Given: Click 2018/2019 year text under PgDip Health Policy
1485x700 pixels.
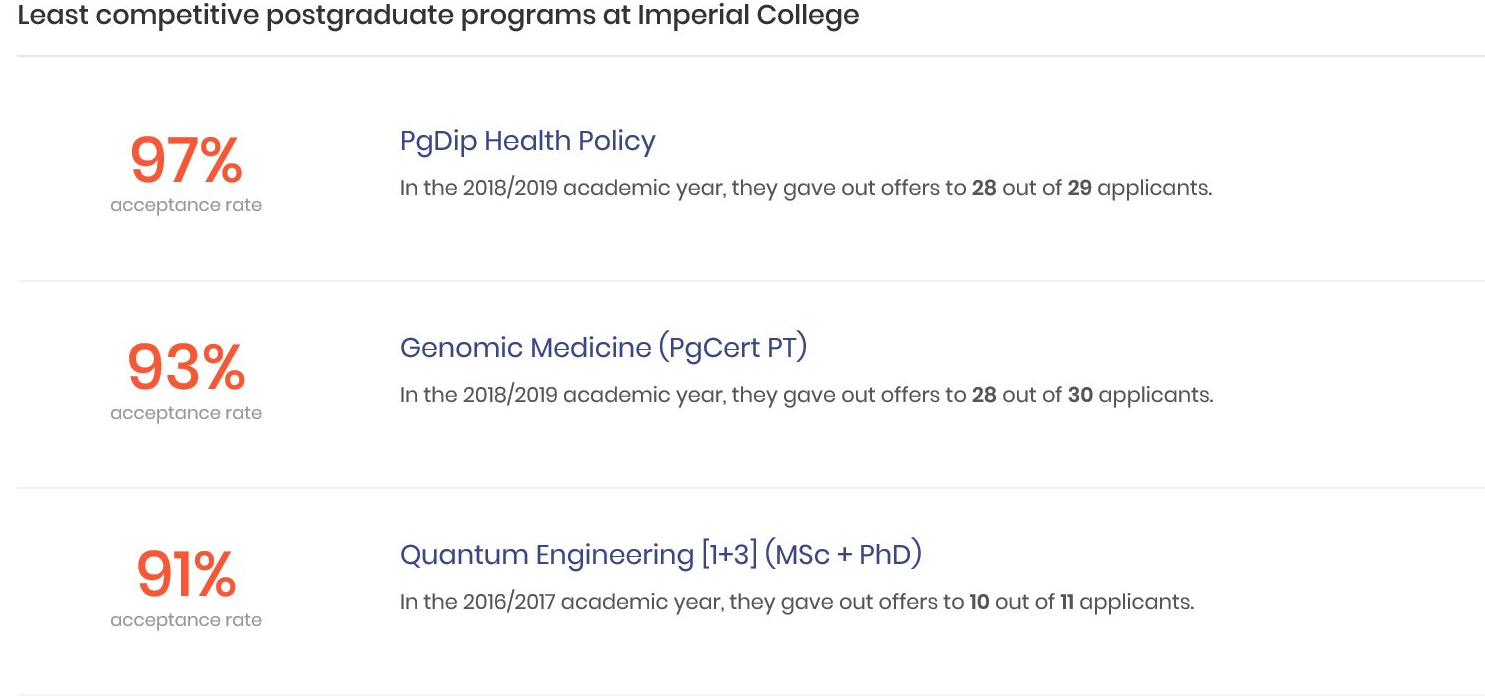Looking at the screenshot, I should point(510,188).
